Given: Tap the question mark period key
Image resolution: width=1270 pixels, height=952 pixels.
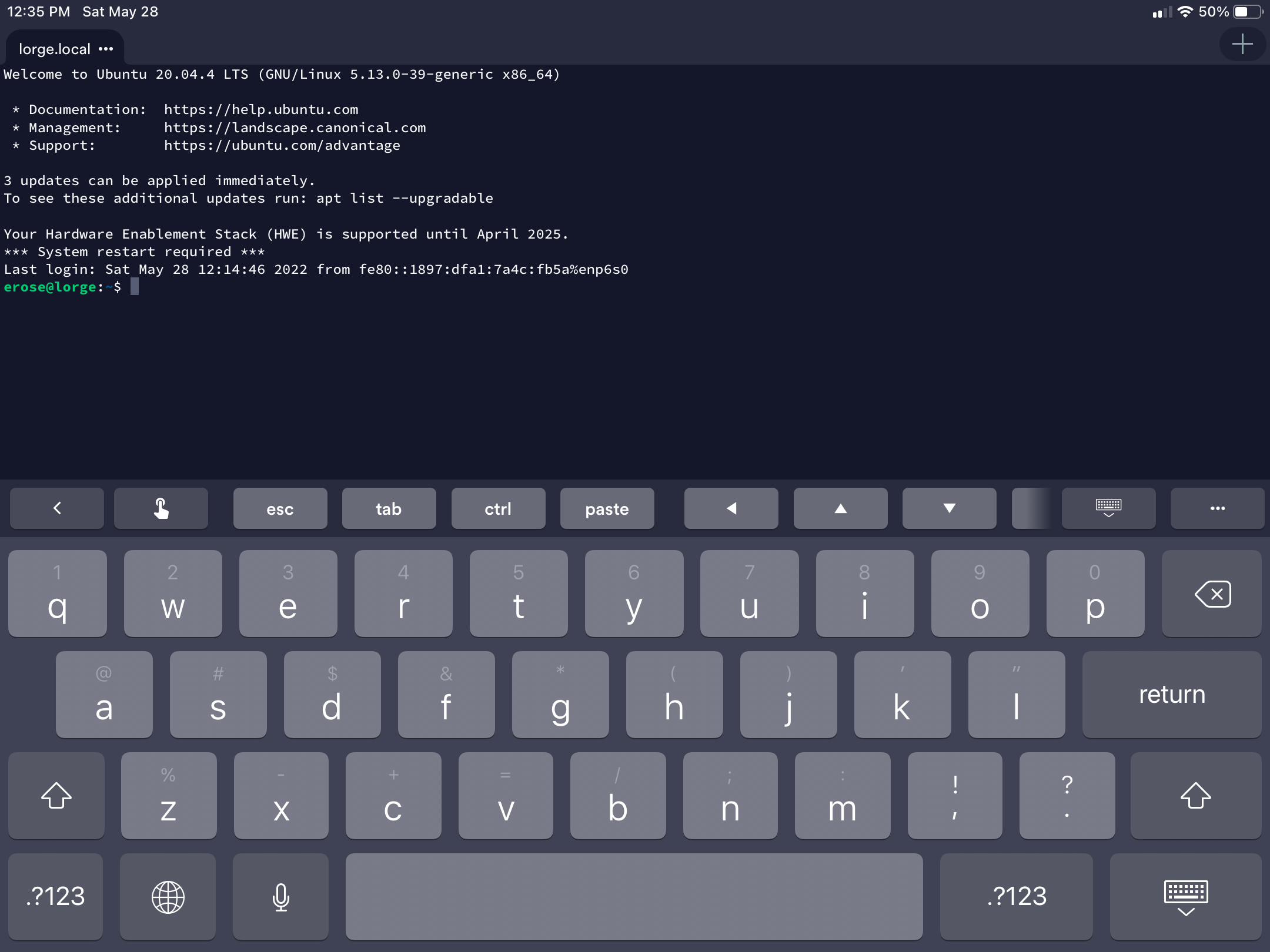Looking at the screenshot, I should pos(1067,796).
